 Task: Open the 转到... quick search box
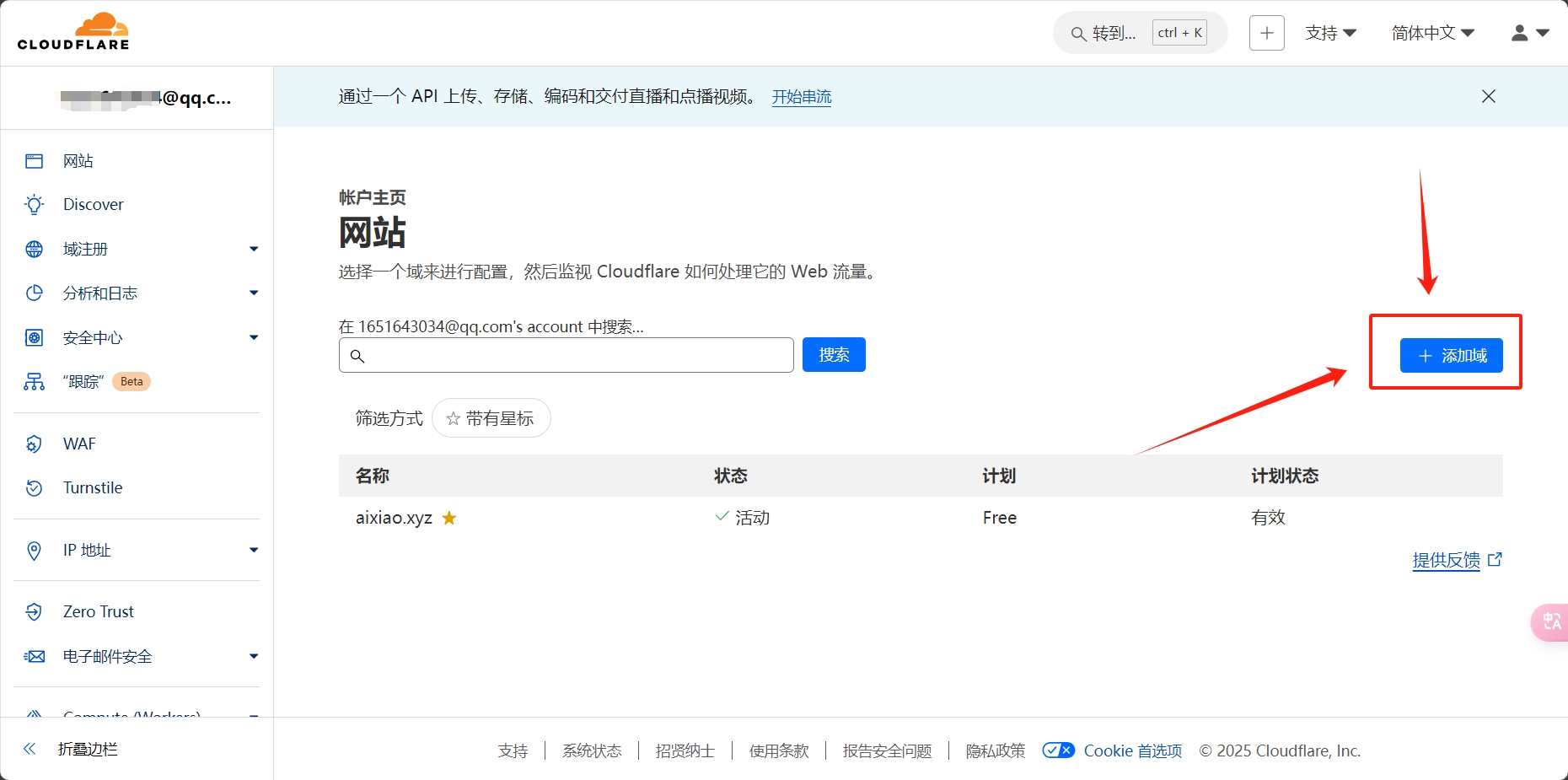1140,33
